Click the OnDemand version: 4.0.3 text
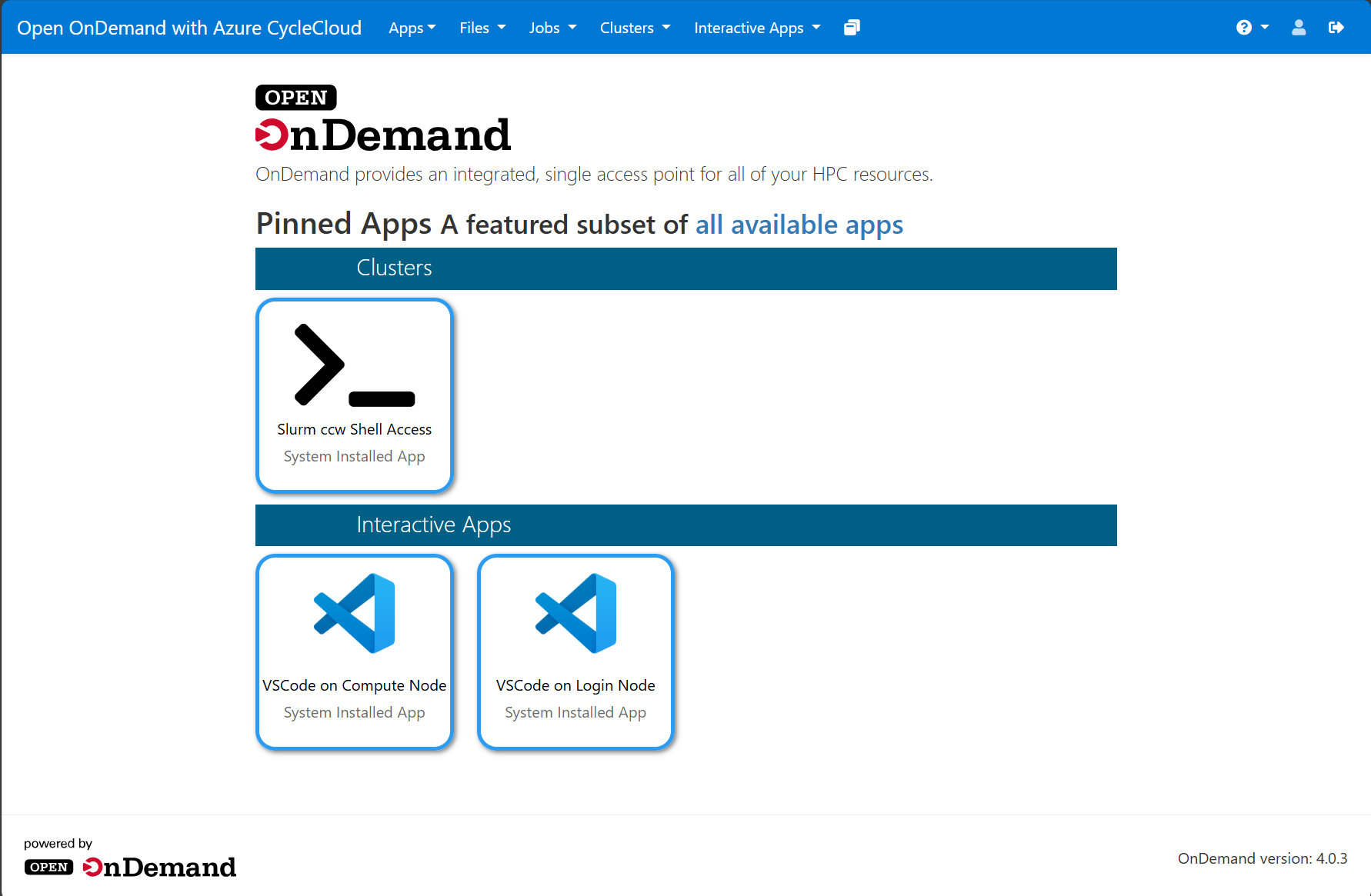1371x896 pixels. [x=1263, y=858]
